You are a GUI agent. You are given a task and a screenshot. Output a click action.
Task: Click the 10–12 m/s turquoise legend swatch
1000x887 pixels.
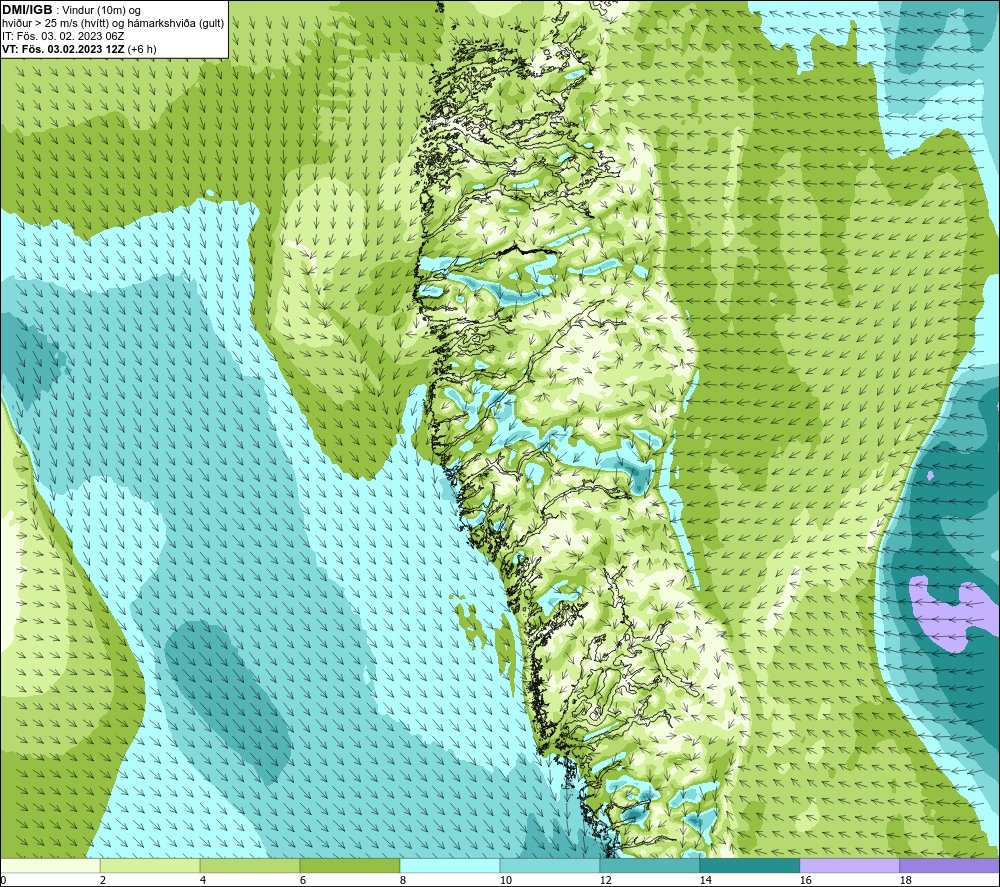(x=550, y=866)
